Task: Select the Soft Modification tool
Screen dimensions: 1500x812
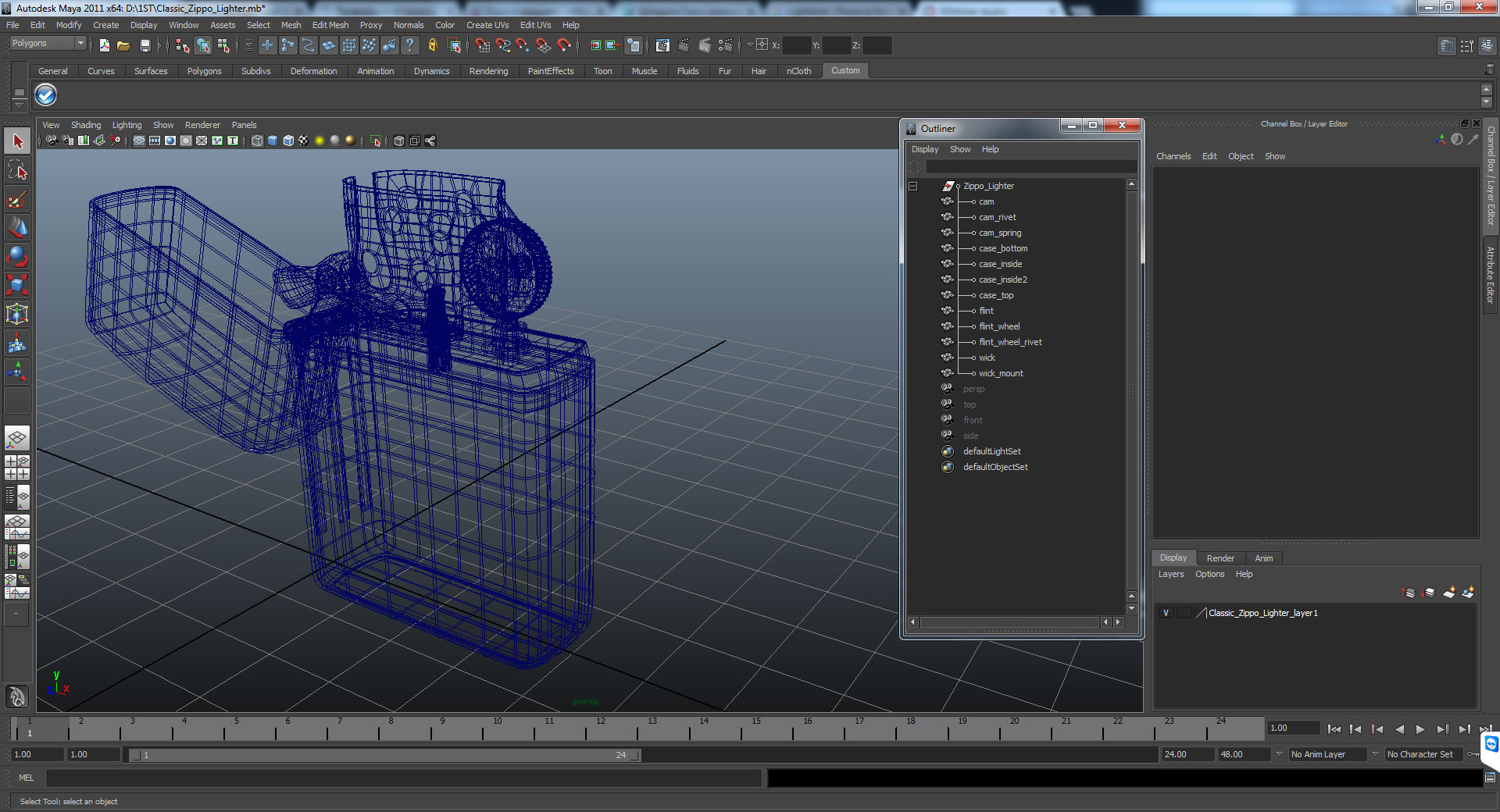Action: [x=17, y=343]
